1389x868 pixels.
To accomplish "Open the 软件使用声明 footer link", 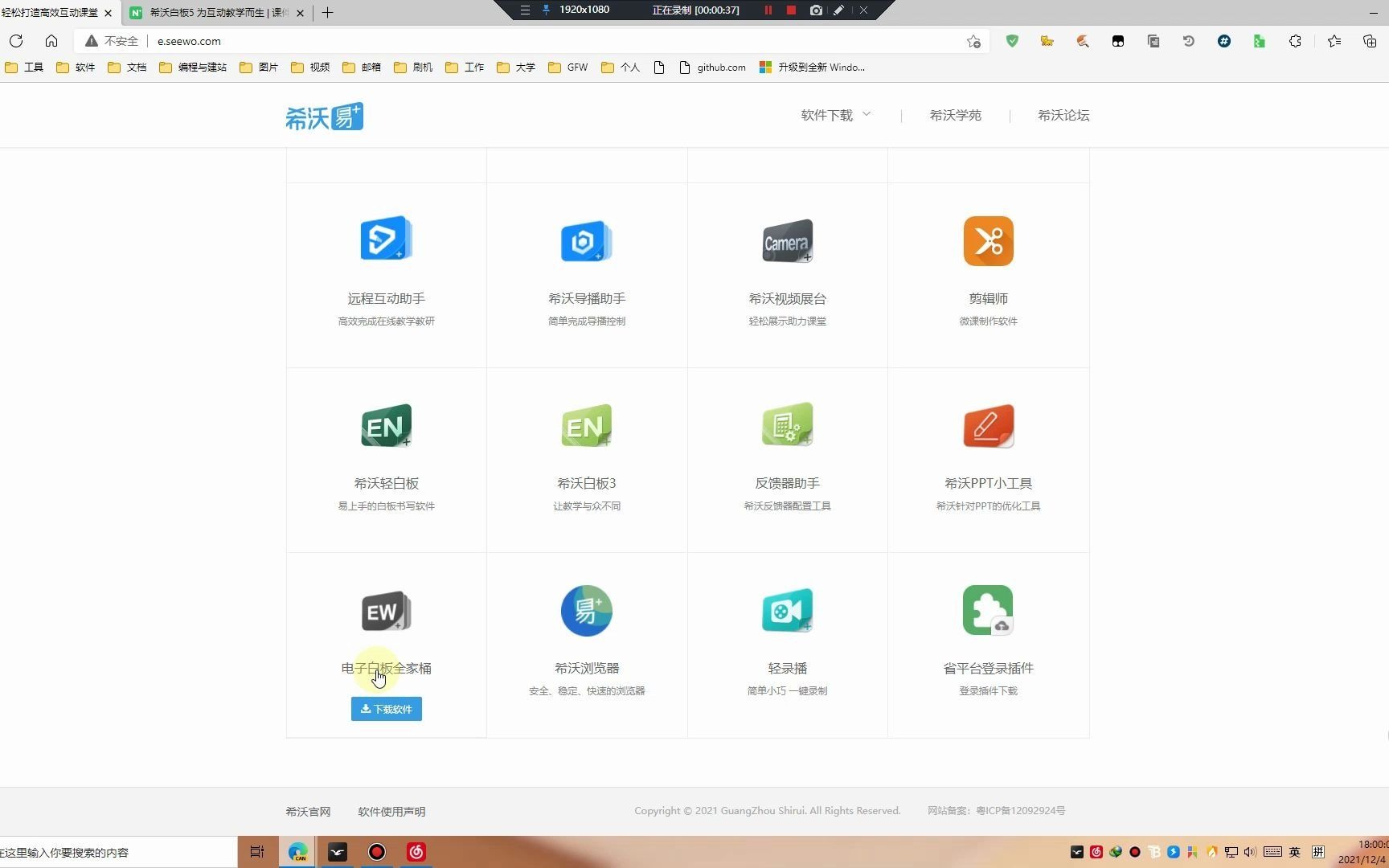I will [391, 812].
